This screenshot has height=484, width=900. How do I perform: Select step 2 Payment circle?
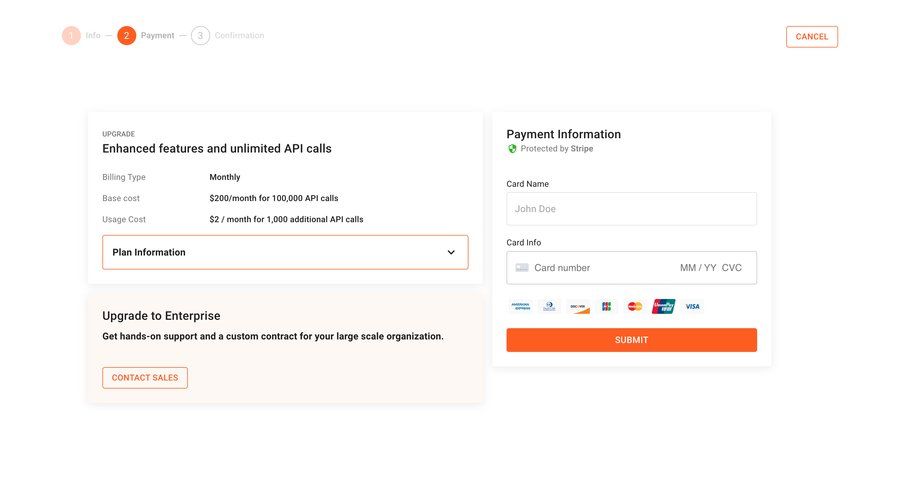(x=126, y=36)
